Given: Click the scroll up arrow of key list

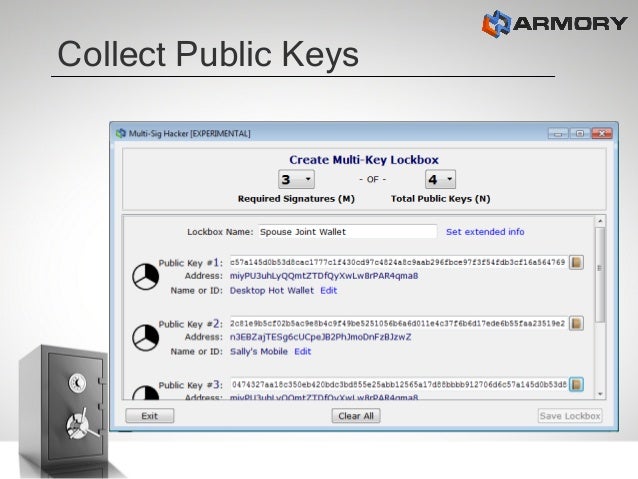Looking at the screenshot, I should click(x=600, y=221).
